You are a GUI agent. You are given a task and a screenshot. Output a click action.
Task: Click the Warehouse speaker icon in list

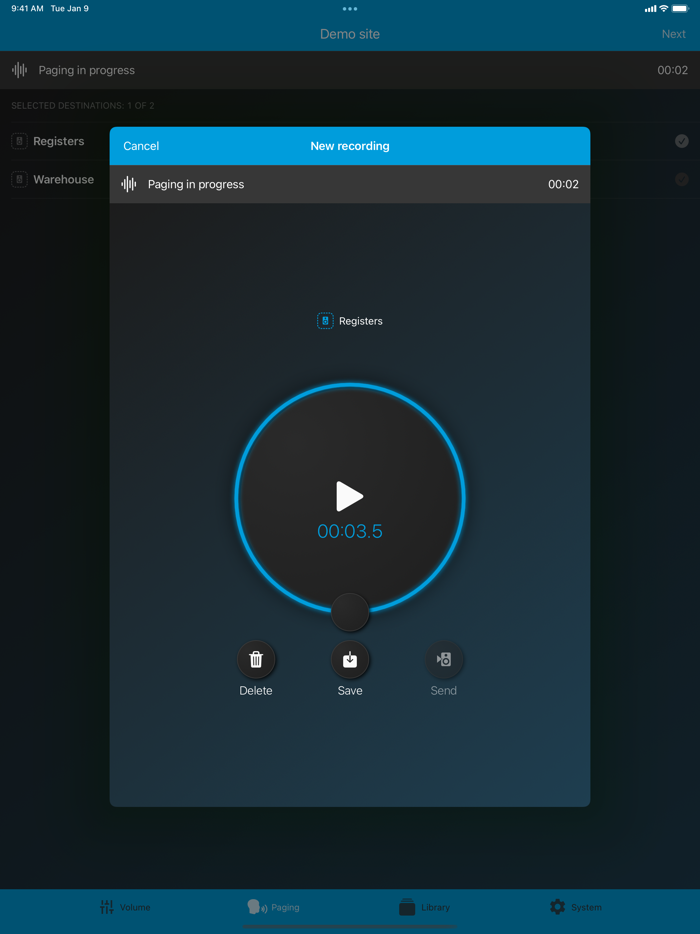(x=19, y=179)
